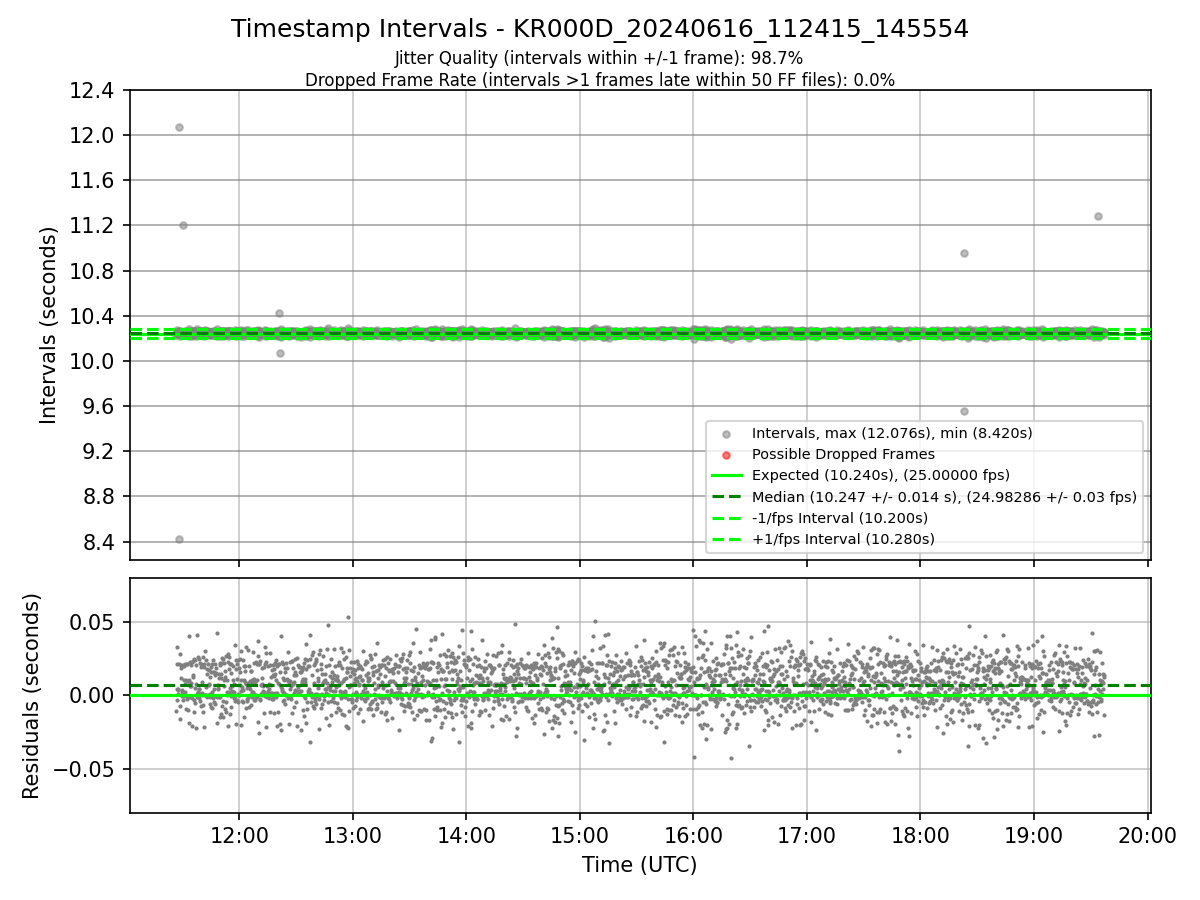Click the outlier point near 11.3s after 19:00
The width and height of the screenshot is (1200, 900).
pyautogui.click(x=1098, y=216)
